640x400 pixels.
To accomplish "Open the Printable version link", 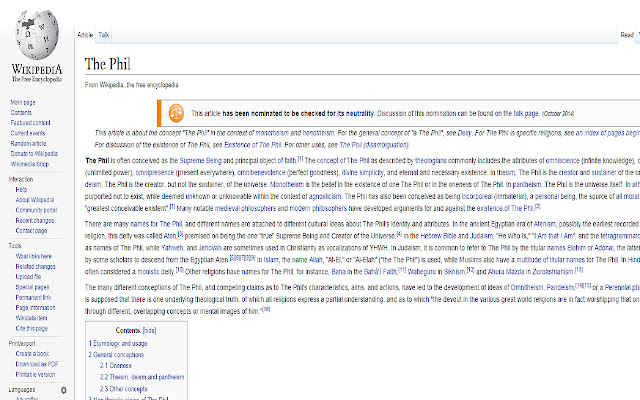I will coord(35,375).
